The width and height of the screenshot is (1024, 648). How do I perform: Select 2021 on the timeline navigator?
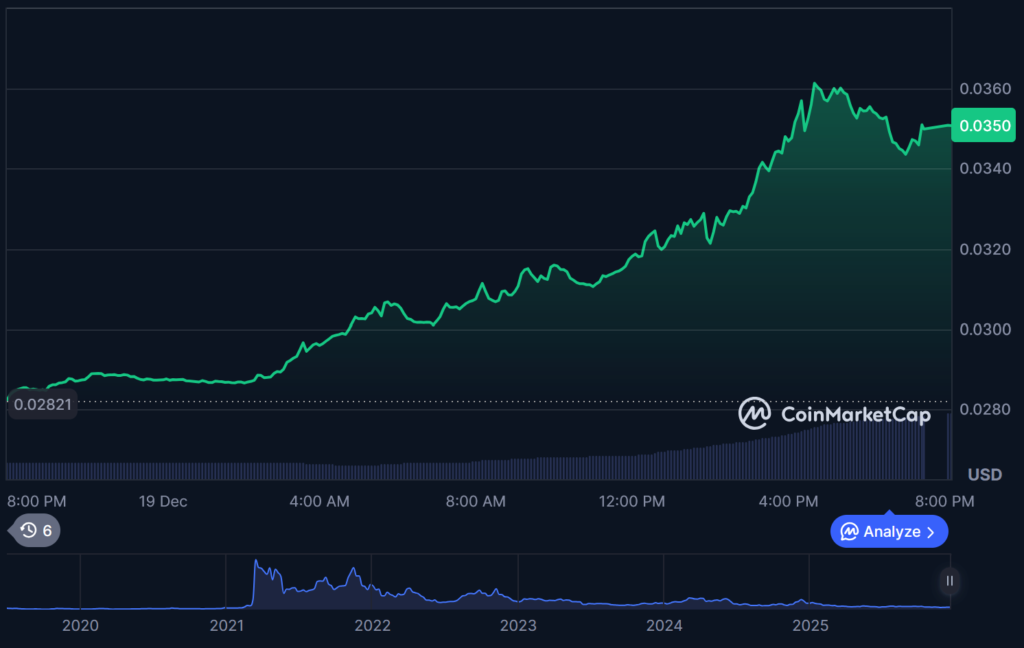tap(227, 626)
